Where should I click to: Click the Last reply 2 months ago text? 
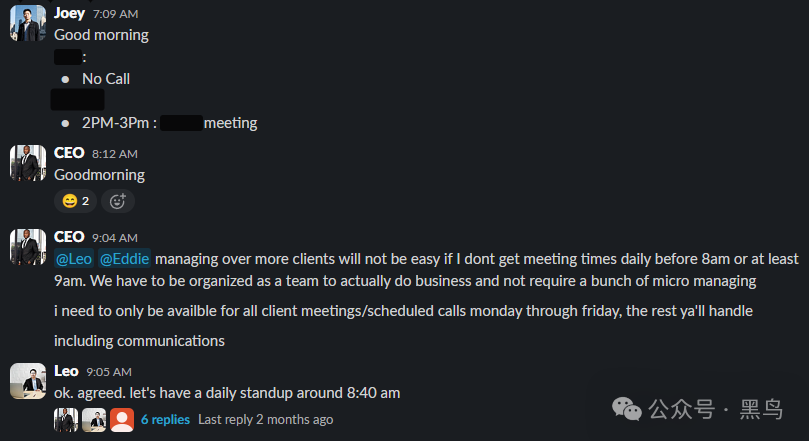click(266, 420)
